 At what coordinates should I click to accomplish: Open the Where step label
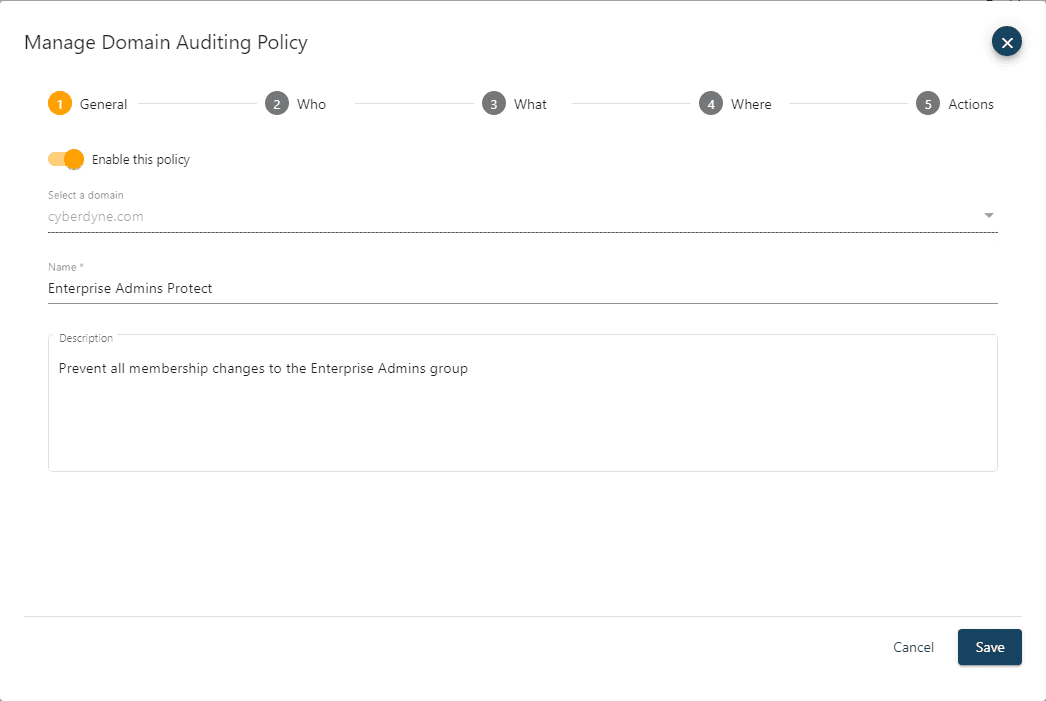(751, 104)
